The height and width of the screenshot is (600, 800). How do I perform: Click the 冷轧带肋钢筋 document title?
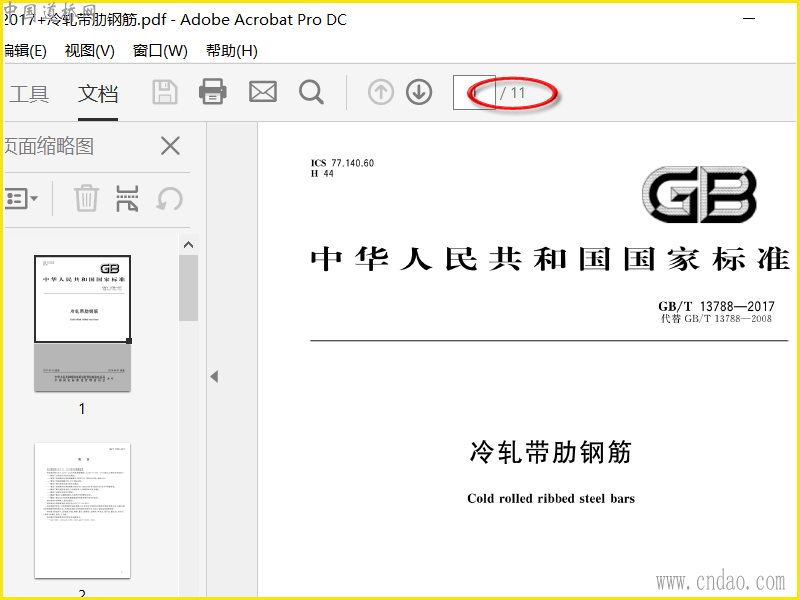pos(551,452)
